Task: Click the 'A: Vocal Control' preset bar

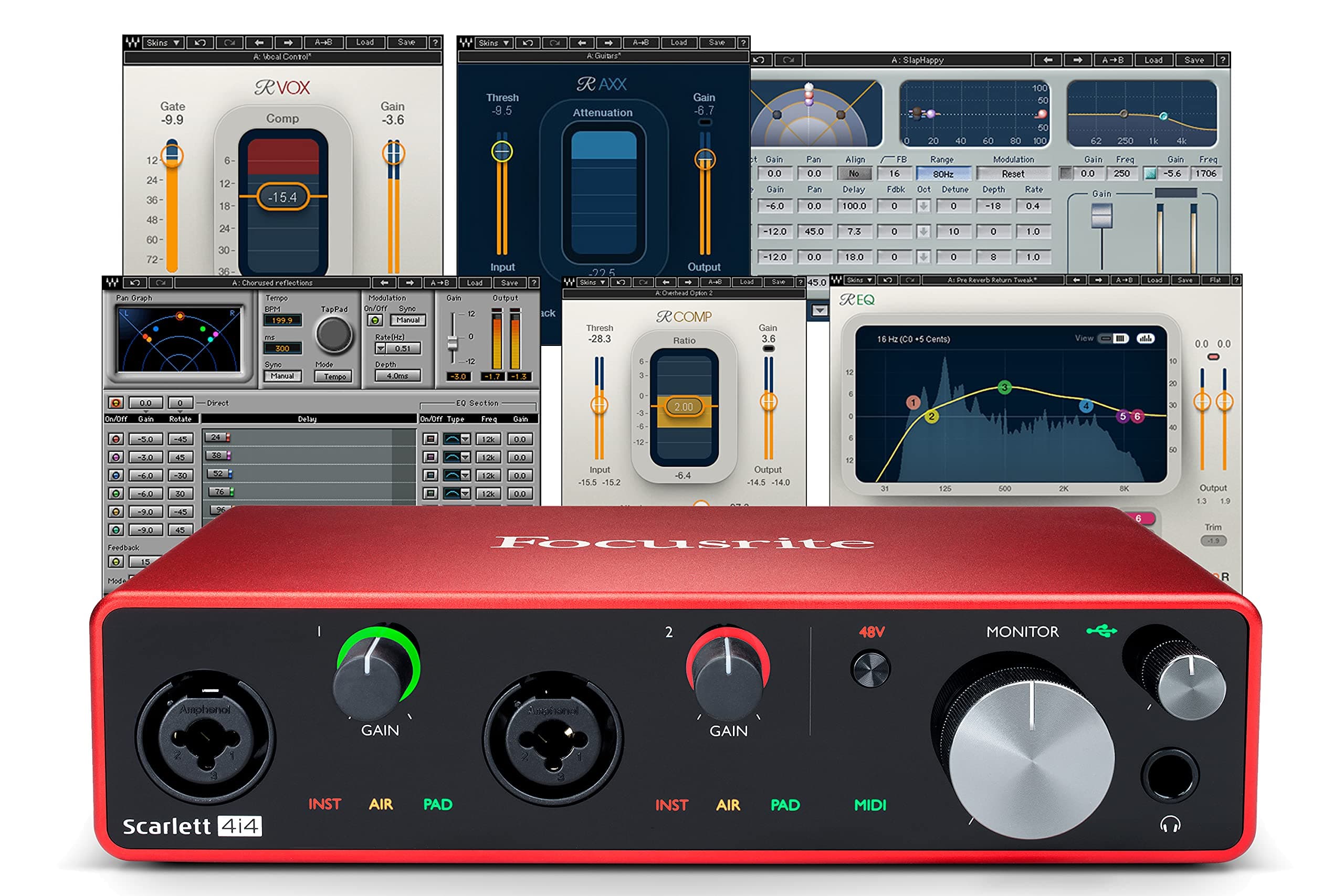Action: 282,56
